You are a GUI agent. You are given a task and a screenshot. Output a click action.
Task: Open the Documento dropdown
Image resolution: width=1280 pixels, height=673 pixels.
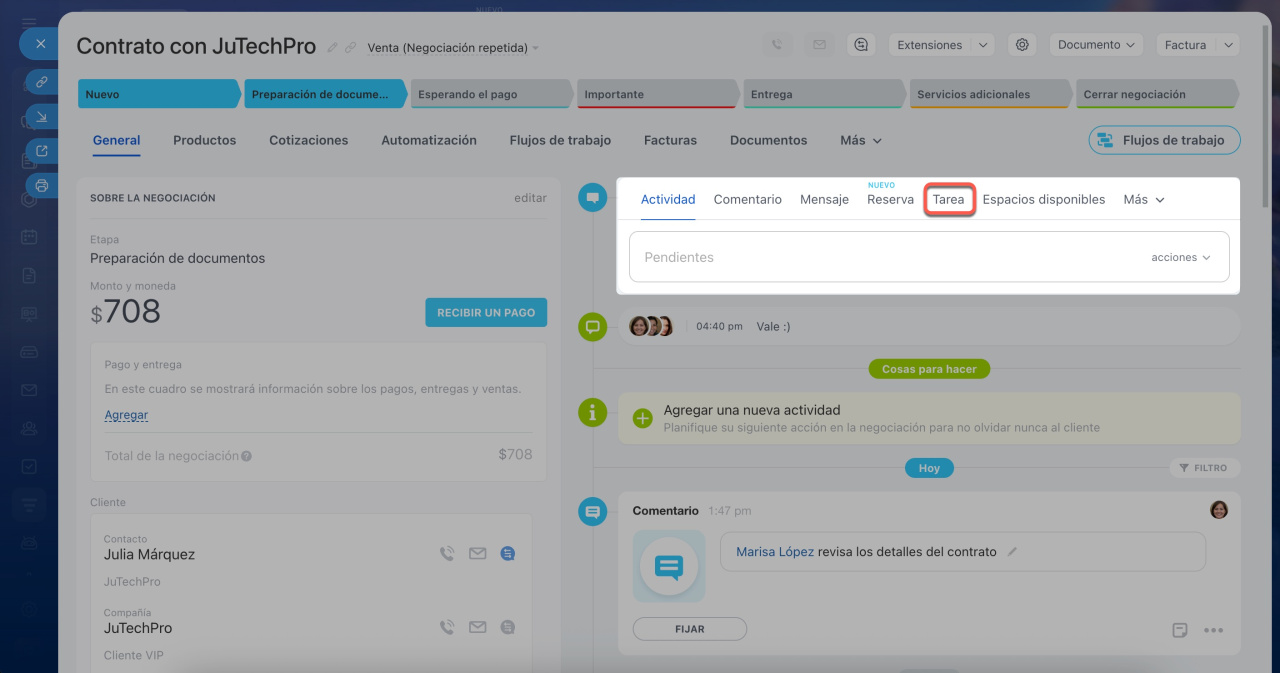pos(1097,45)
